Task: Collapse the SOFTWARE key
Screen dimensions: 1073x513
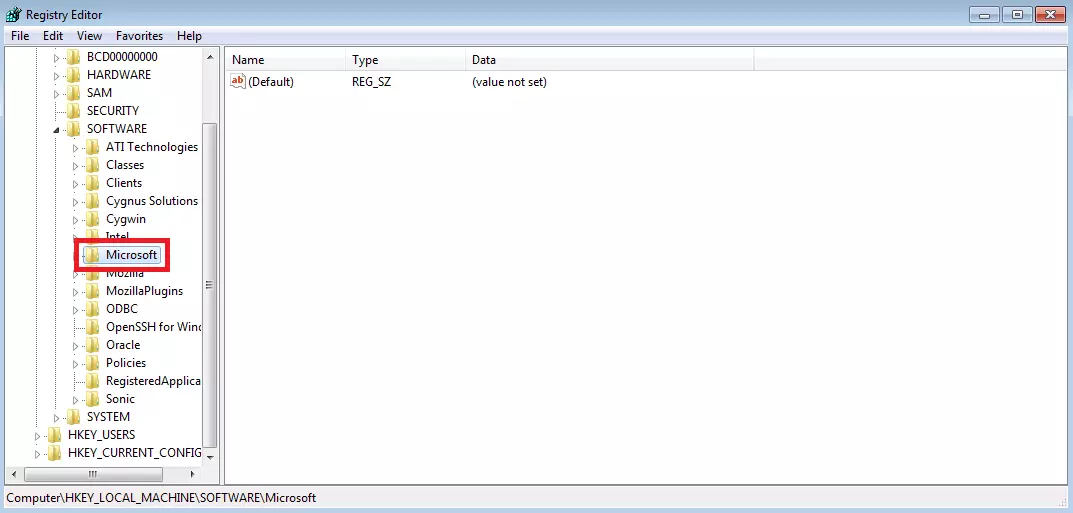Action: pos(57,129)
